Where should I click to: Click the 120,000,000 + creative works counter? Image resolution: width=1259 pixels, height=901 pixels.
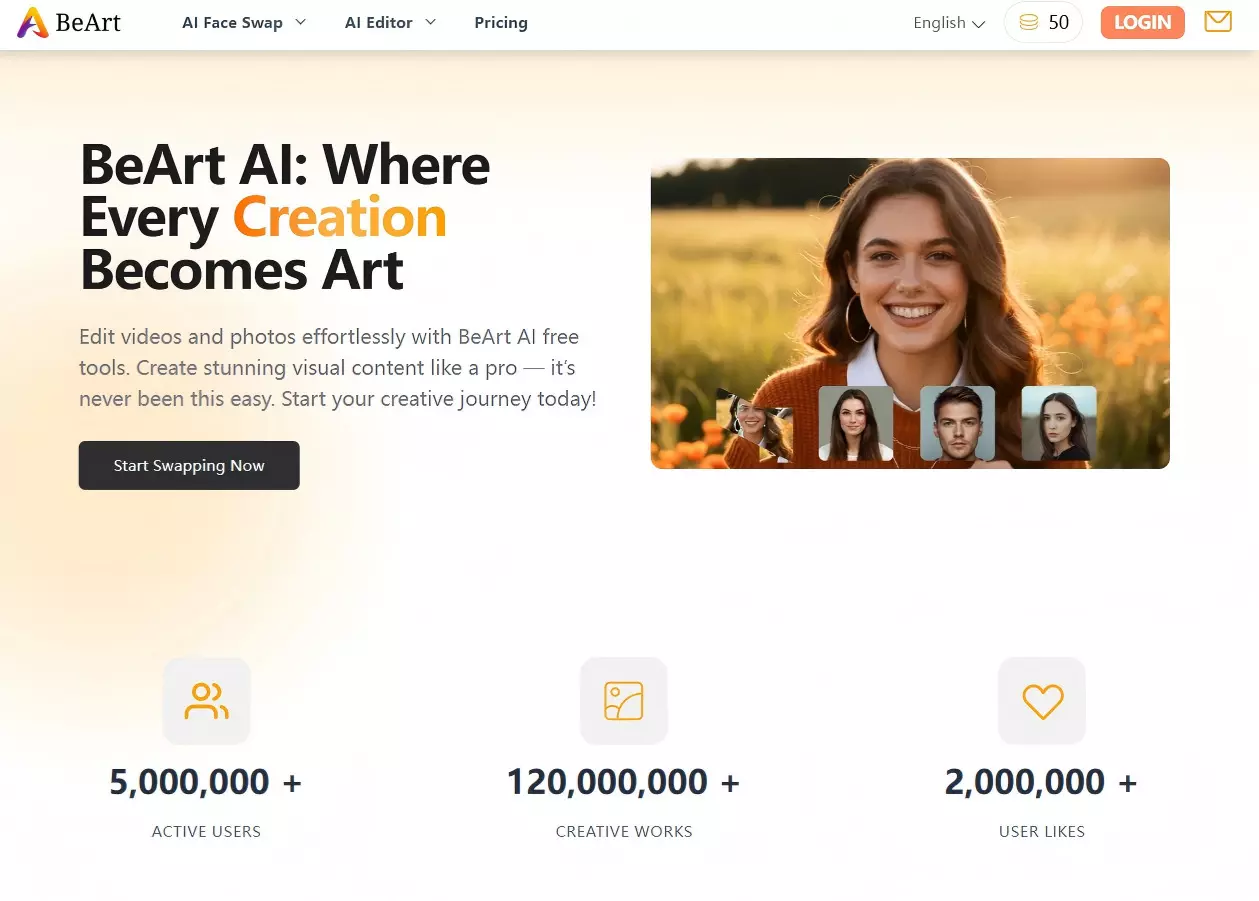623,781
